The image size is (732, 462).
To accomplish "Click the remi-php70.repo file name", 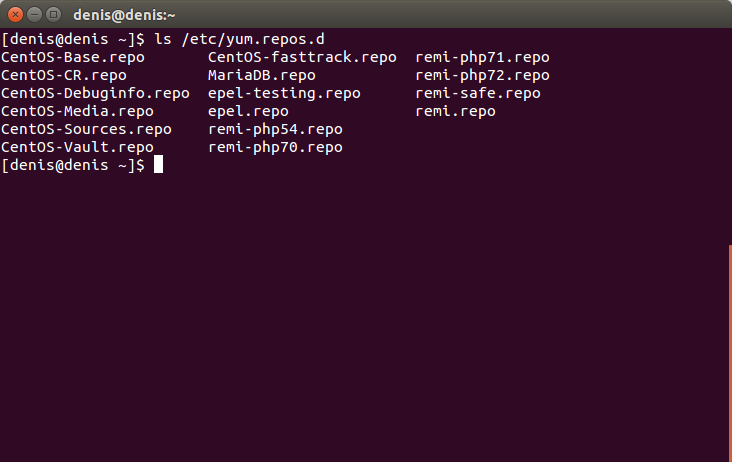I will click(x=275, y=147).
